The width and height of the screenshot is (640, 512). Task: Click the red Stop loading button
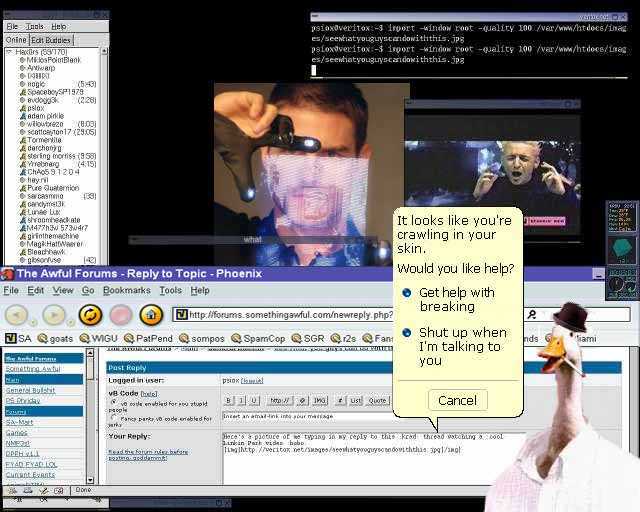coord(120,315)
